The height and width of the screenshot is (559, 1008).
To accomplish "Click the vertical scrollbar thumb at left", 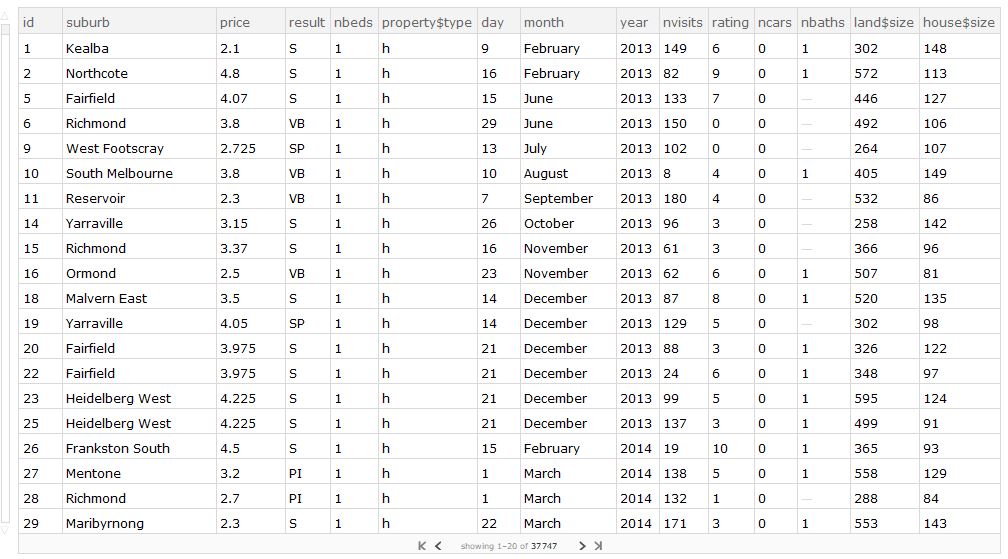I will (x=5, y=274).
